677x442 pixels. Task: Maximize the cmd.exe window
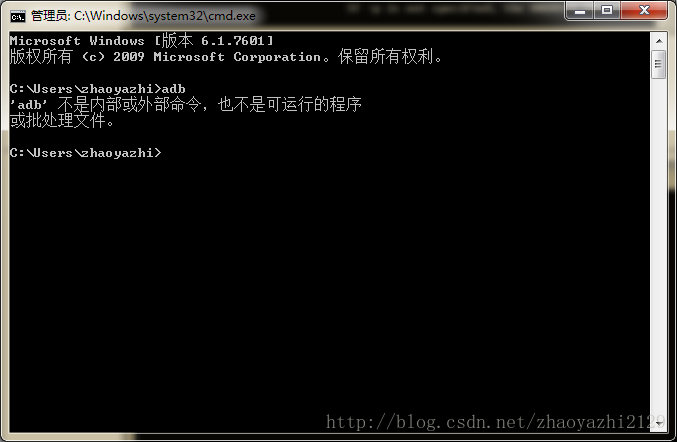point(607,10)
